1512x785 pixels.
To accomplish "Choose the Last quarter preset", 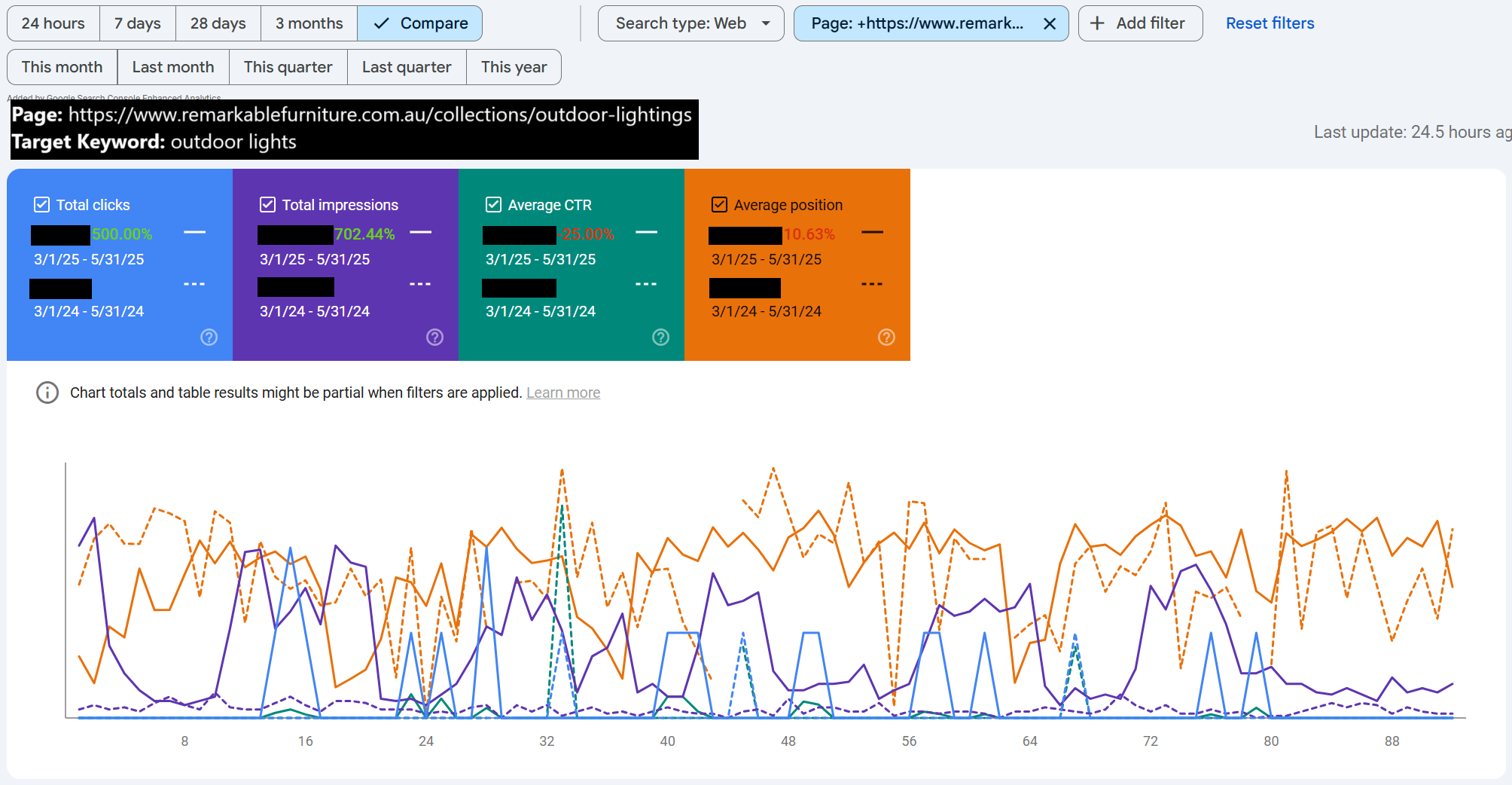I will coord(407,67).
